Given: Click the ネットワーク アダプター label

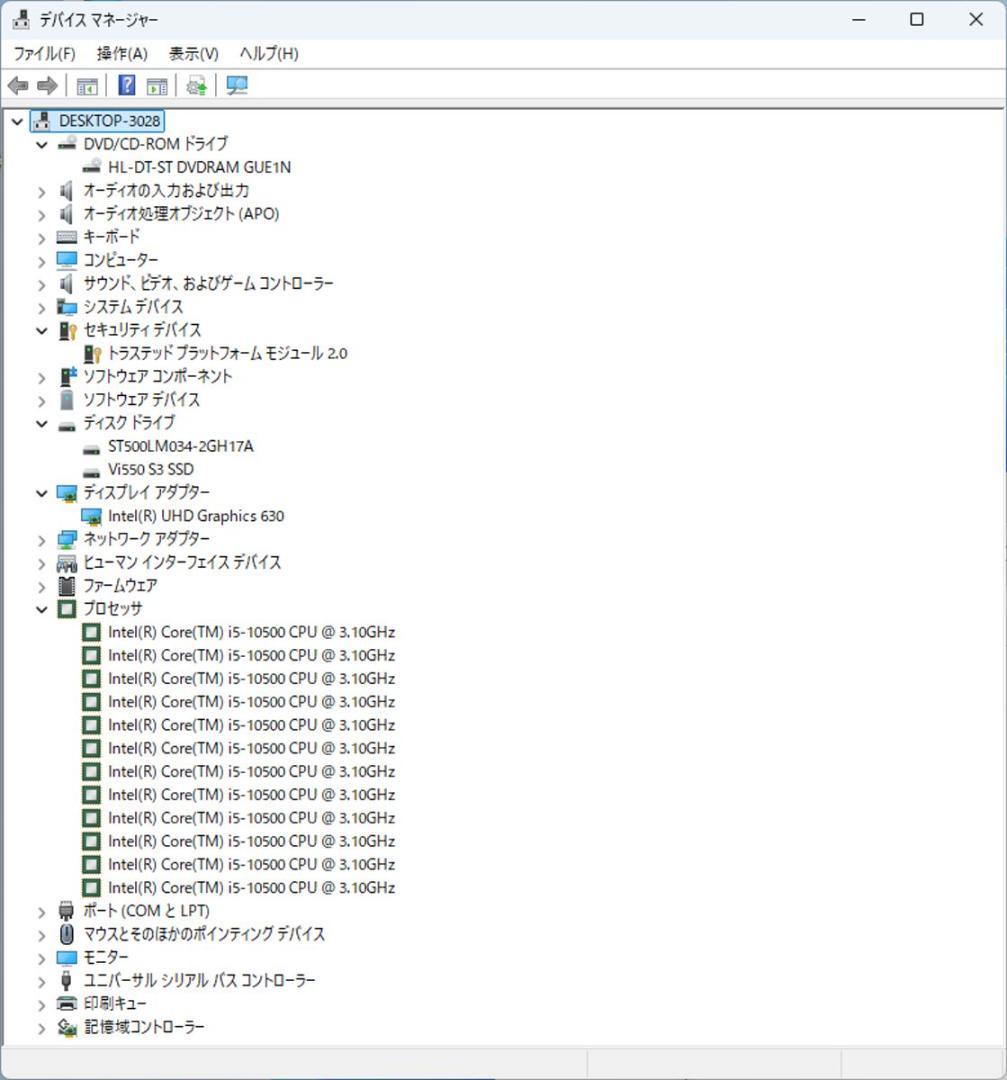Looking at the screenshot, I should point(146,539).
